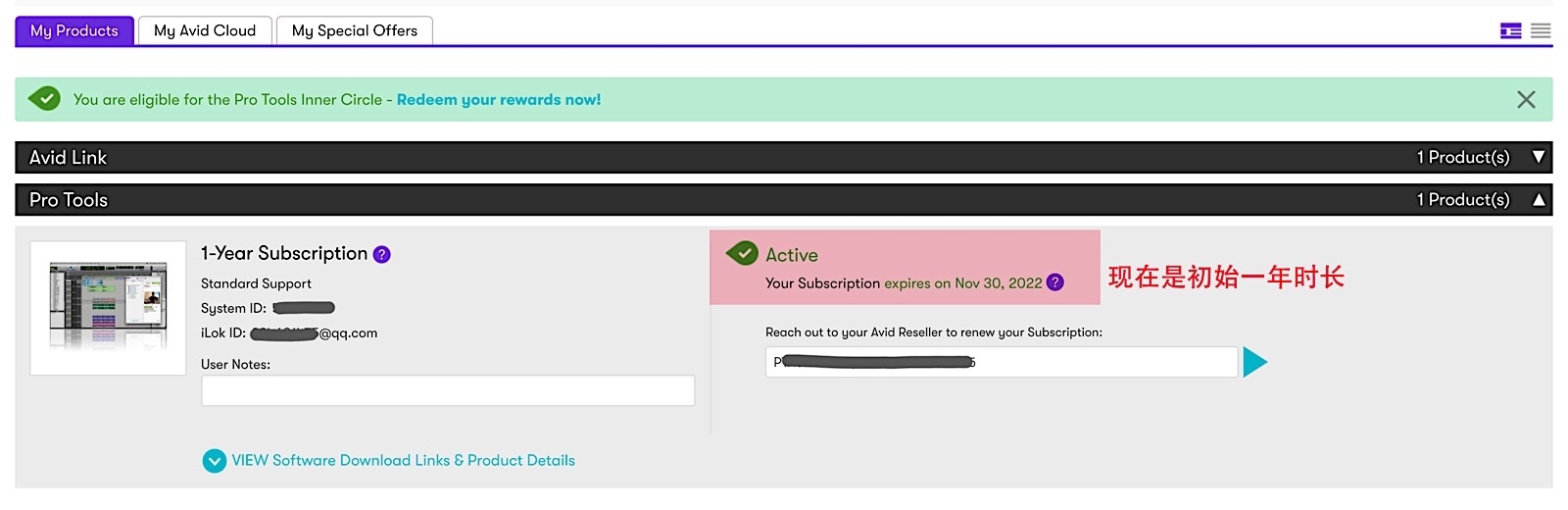The height and width of the screenshot is (510, 1568).
Task: Collapse the Pro Tools product section
Action: tap(784, 200)
